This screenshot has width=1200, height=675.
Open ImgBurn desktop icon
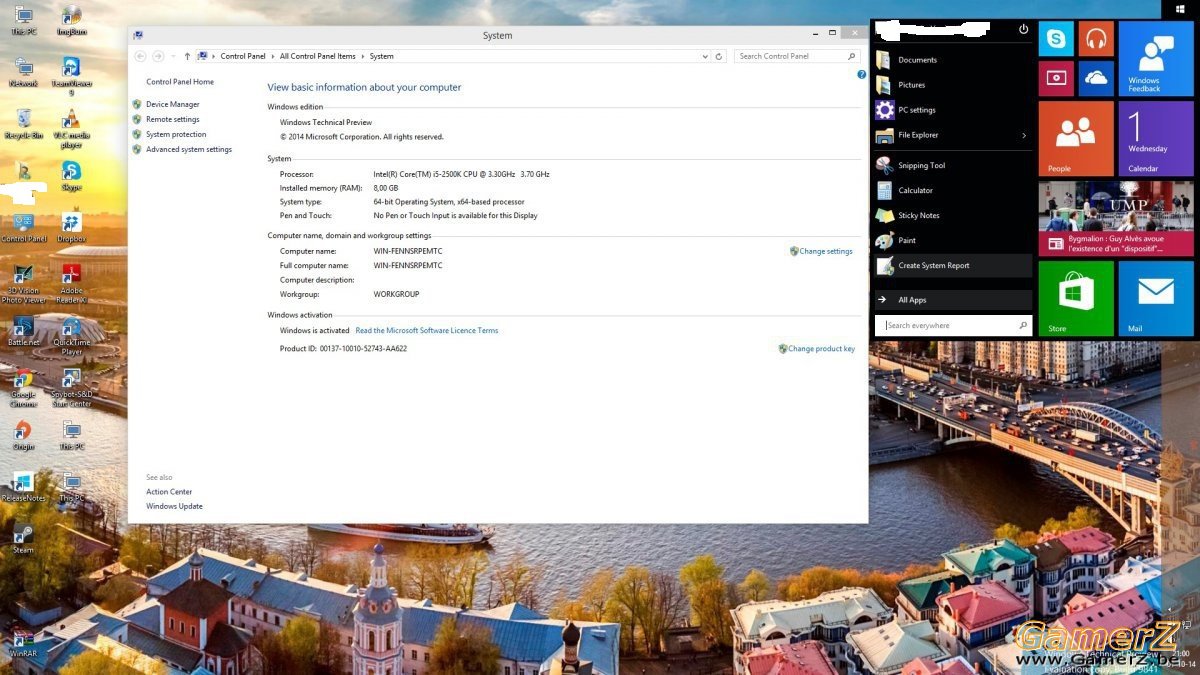(71, 20)
